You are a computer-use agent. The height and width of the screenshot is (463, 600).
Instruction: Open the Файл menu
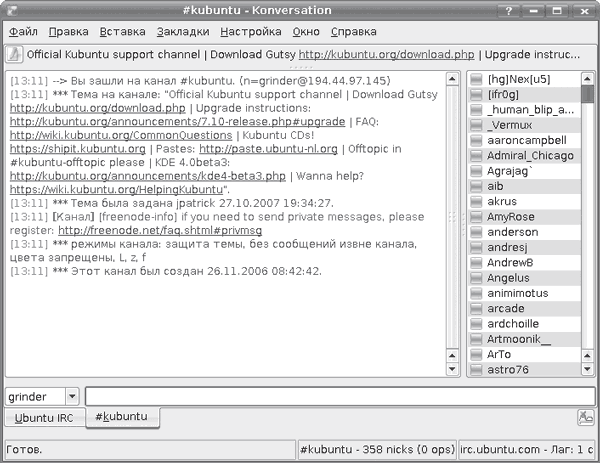(23, 32)
